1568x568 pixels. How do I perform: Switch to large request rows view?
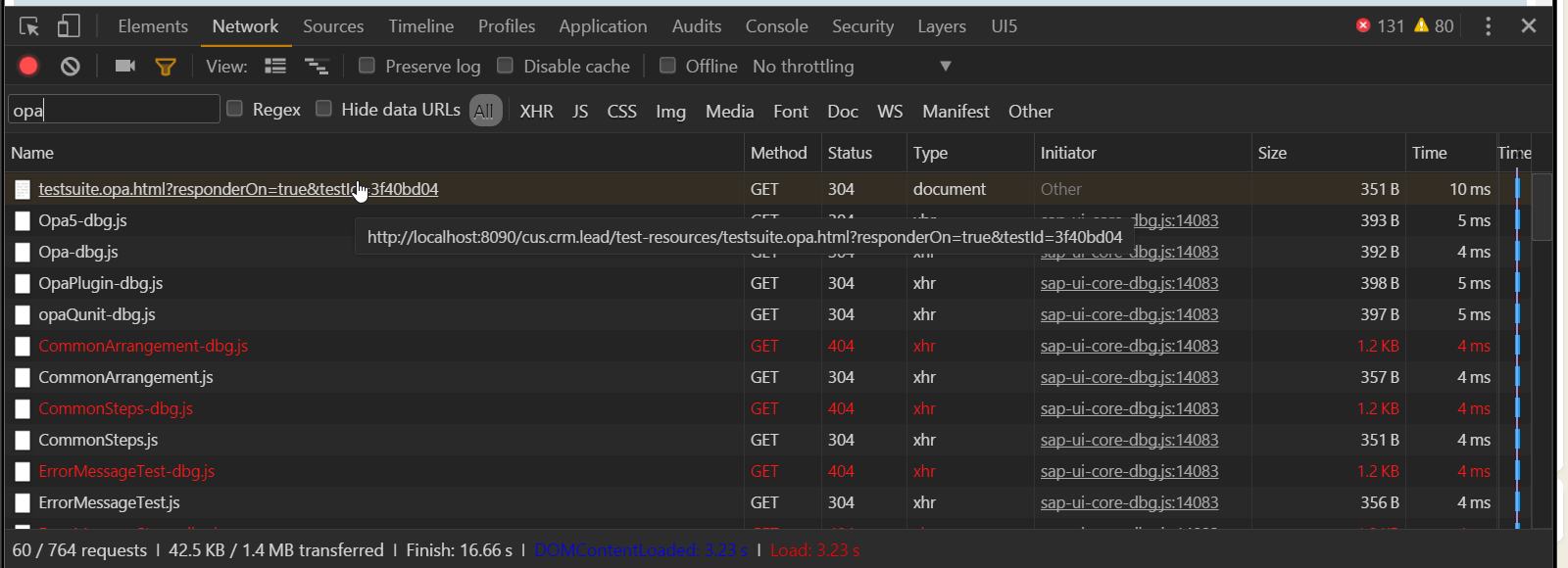click(275, 66)
